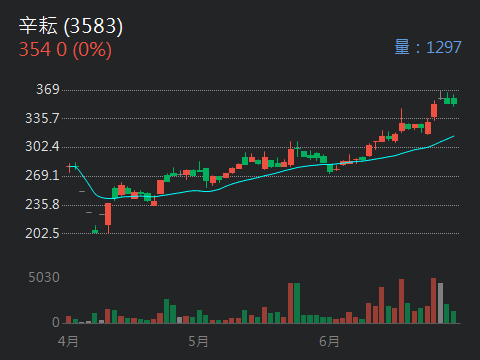Click the 269.1 price axis label
Screen dimensions: 480x360
[x=42, y=175]
